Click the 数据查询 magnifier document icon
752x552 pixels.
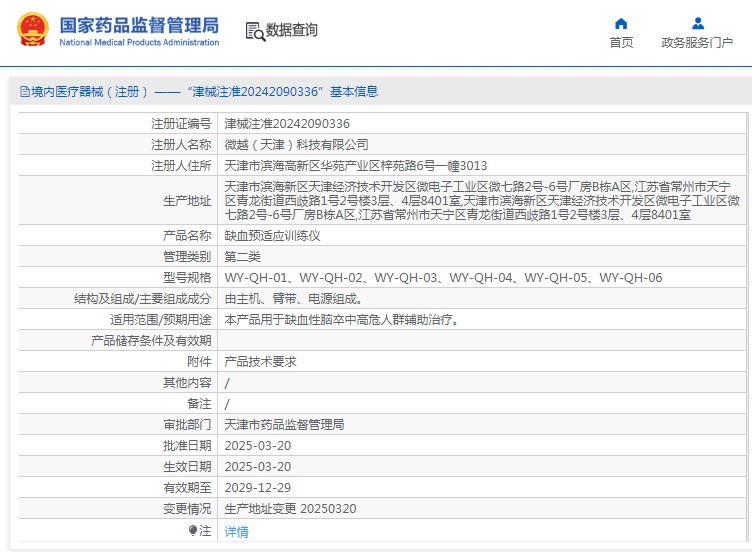click(x=254, y=31)
